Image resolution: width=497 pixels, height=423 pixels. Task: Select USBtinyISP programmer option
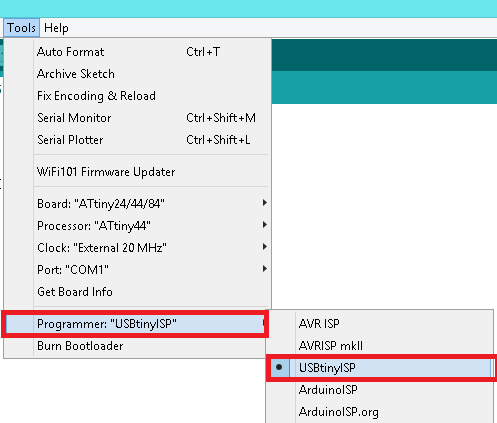[x=381, y=368]
